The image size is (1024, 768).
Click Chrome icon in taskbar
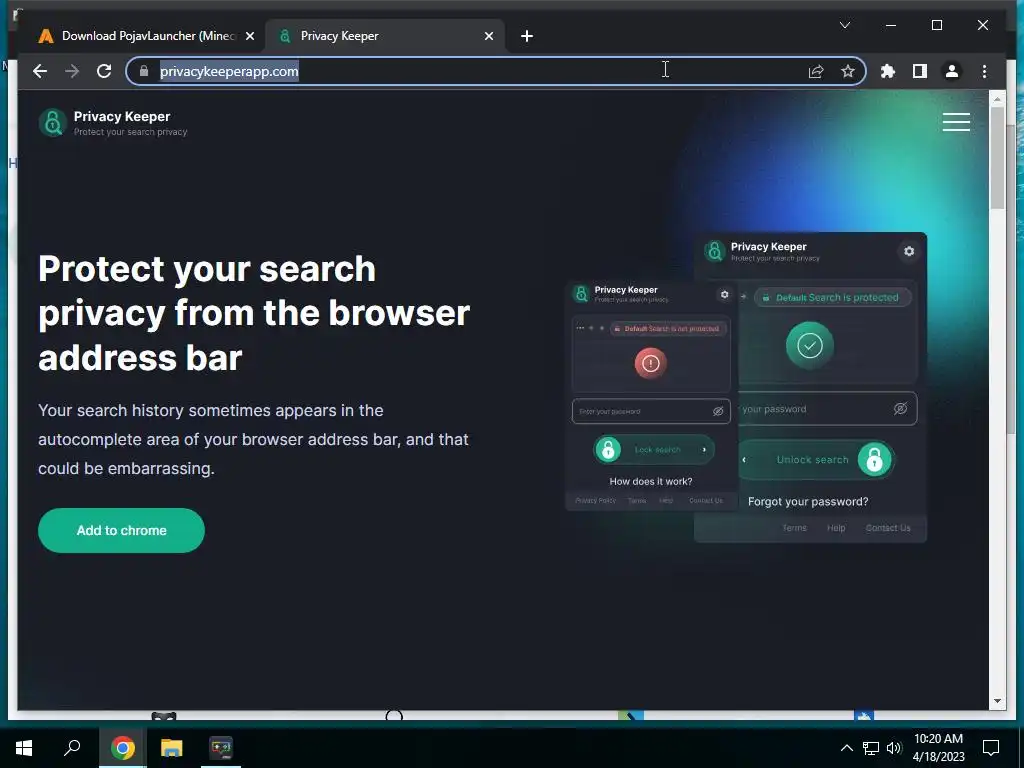coord(123,748)
